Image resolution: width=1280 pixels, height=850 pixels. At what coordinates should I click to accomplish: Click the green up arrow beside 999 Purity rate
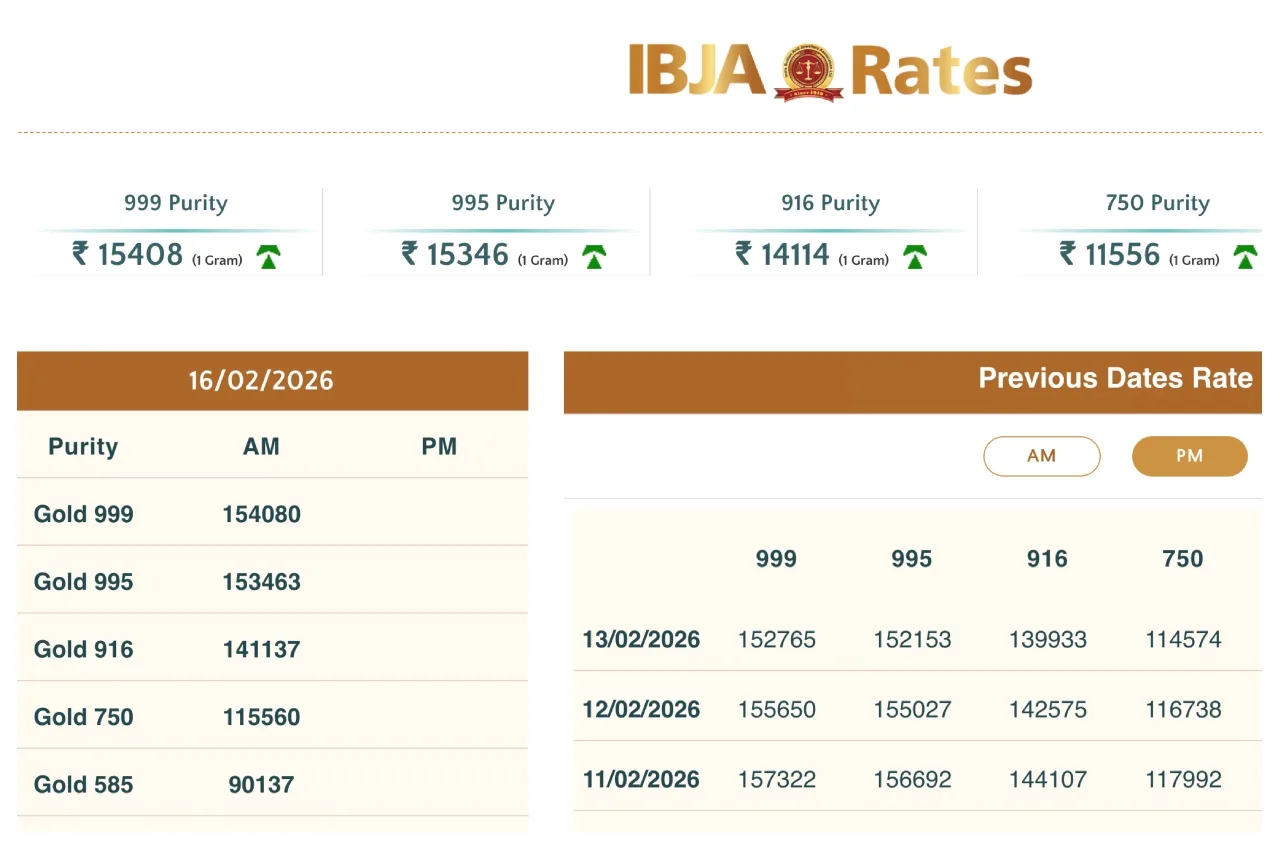(268, 257)
